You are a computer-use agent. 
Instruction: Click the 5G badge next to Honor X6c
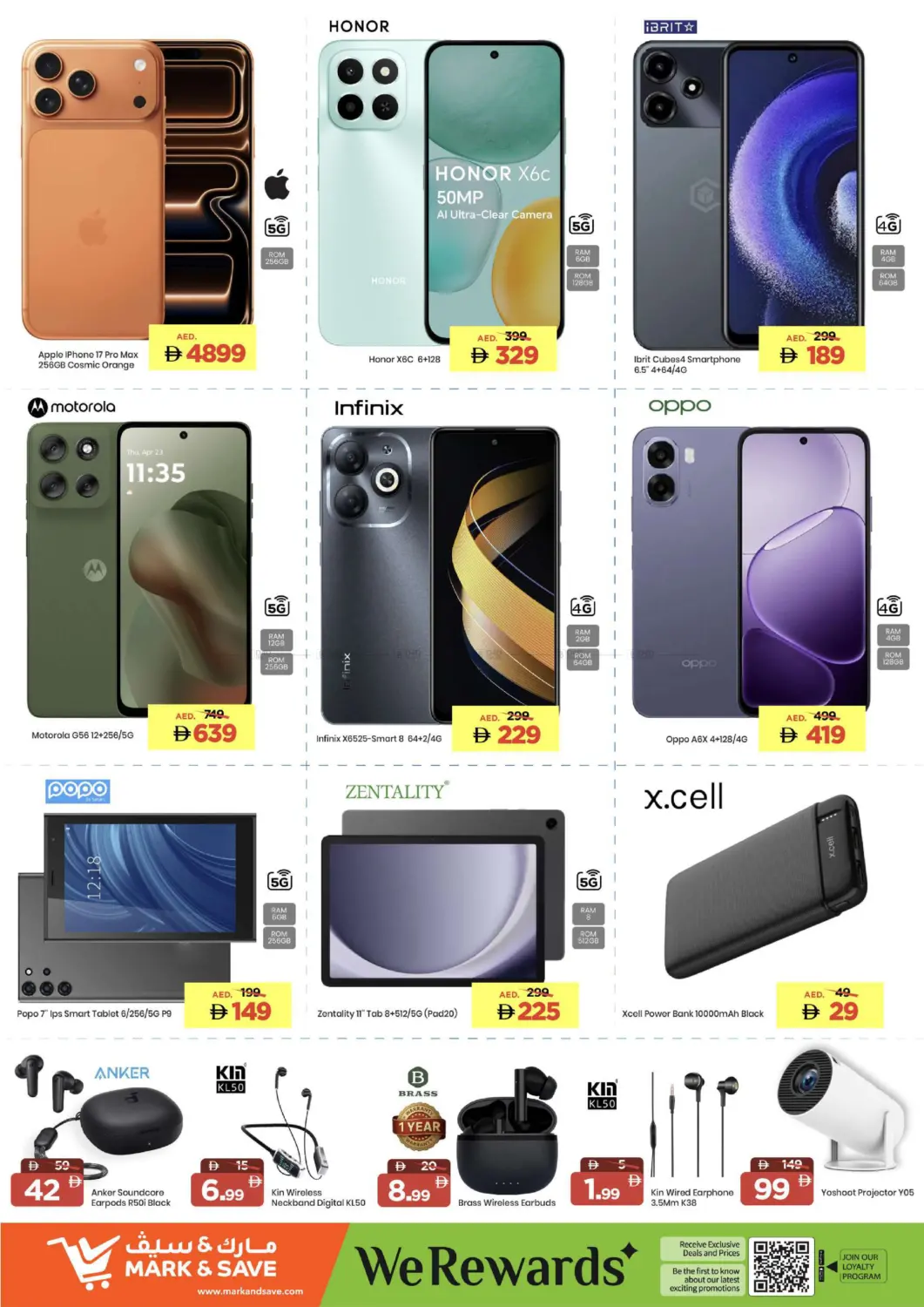pos(582,224)
